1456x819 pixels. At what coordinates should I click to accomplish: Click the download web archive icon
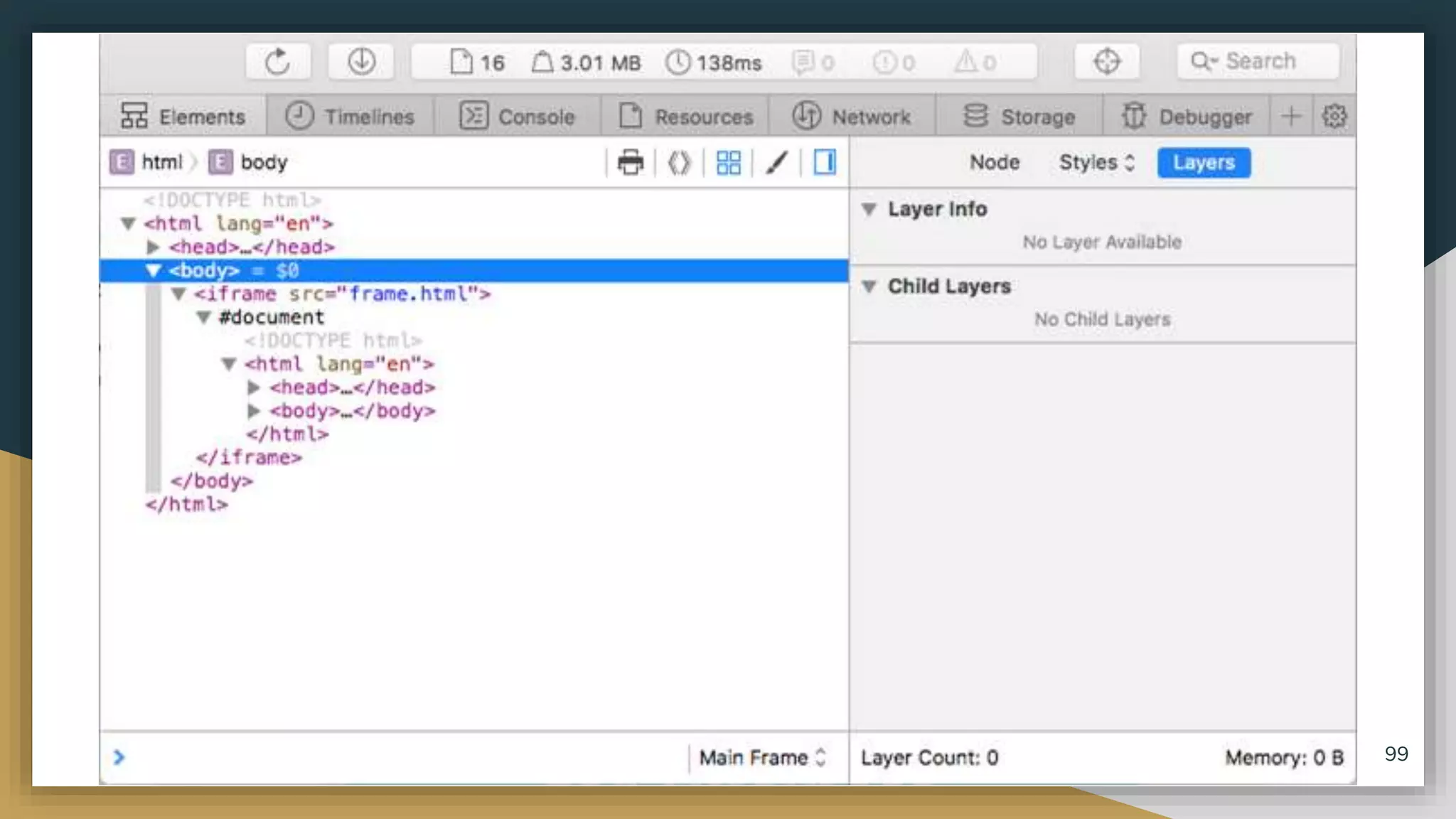(361, 62)
